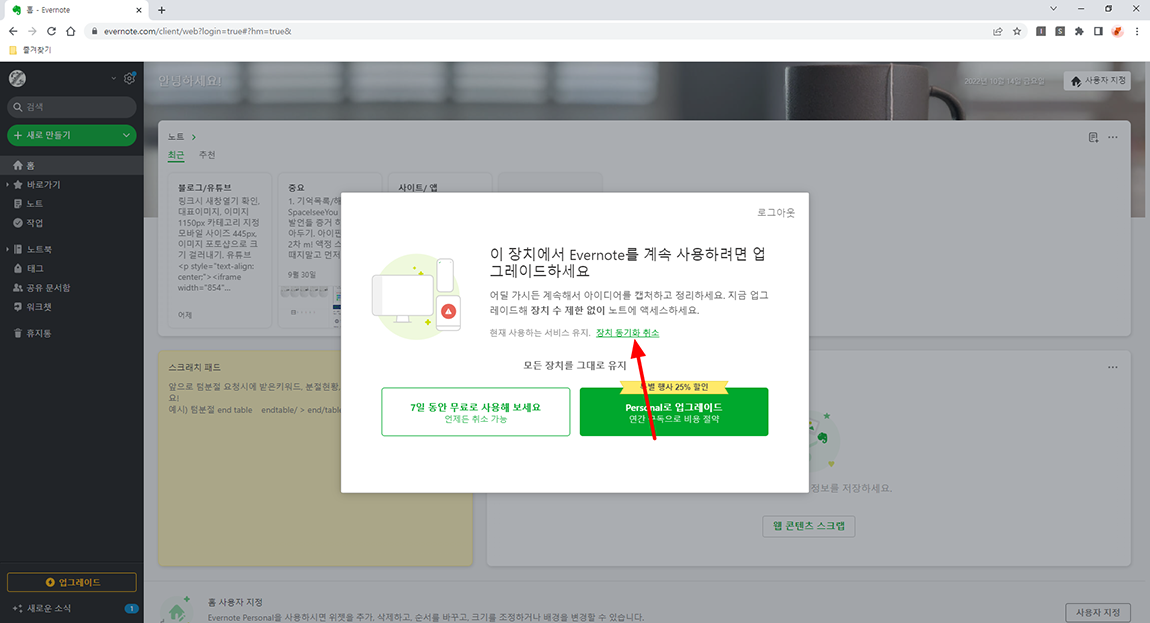Expand the account dropdown arrow beside avatar
The image size is (1150, 623).
point(114,79)
